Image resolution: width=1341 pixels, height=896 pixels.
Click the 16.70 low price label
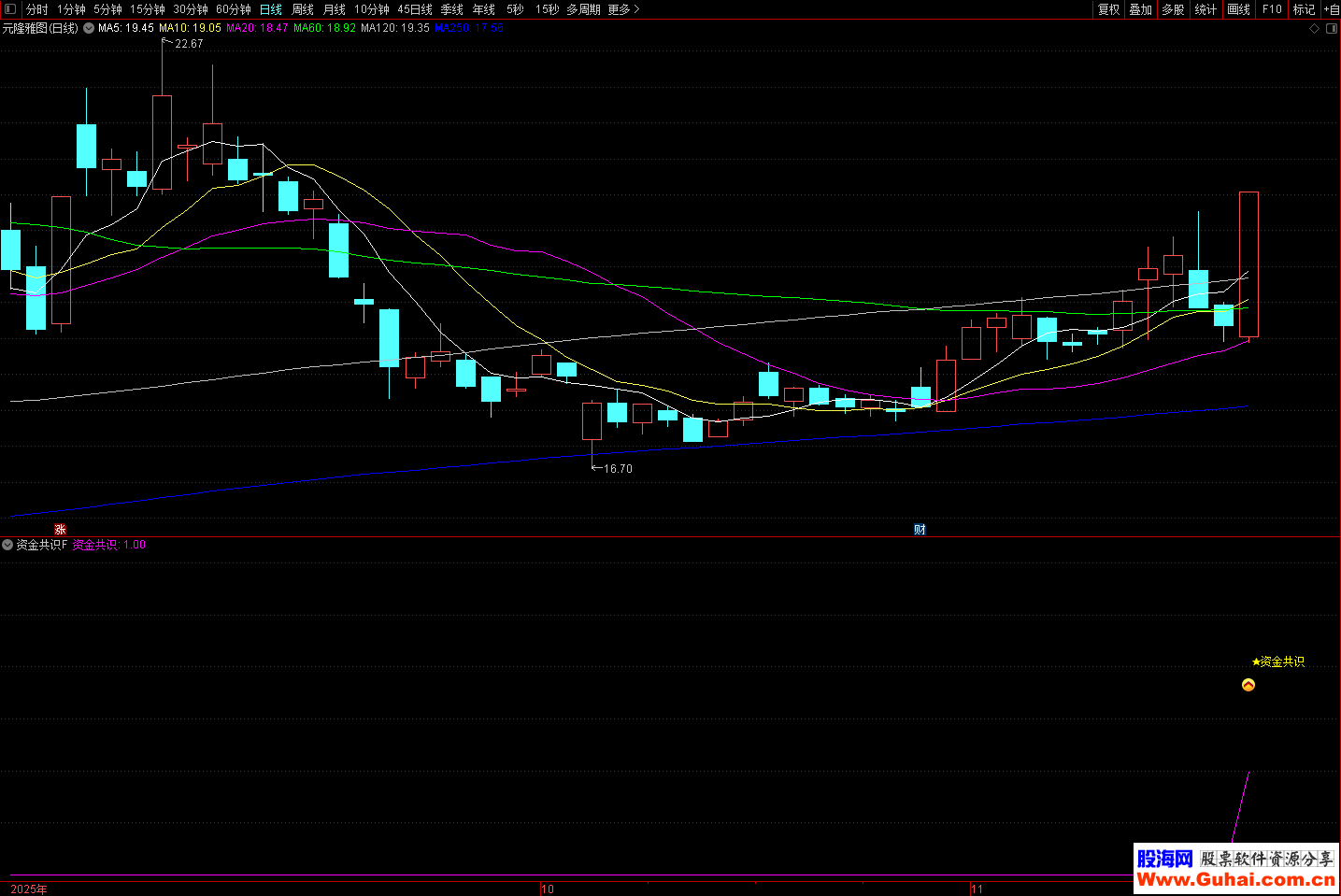pos(617,469)
